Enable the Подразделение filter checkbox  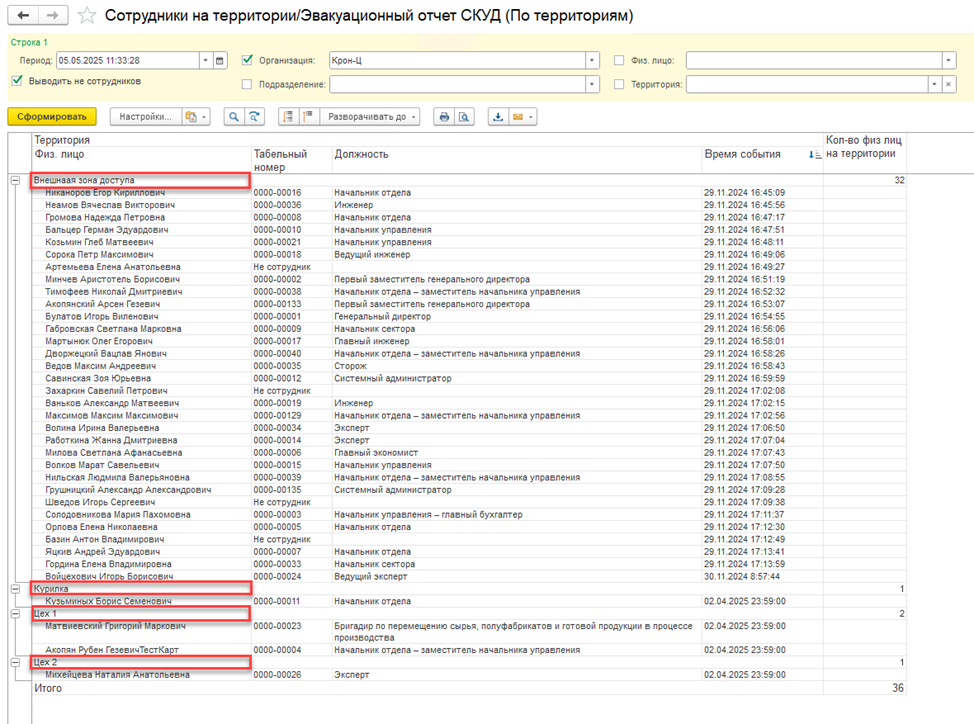point(248,85)
